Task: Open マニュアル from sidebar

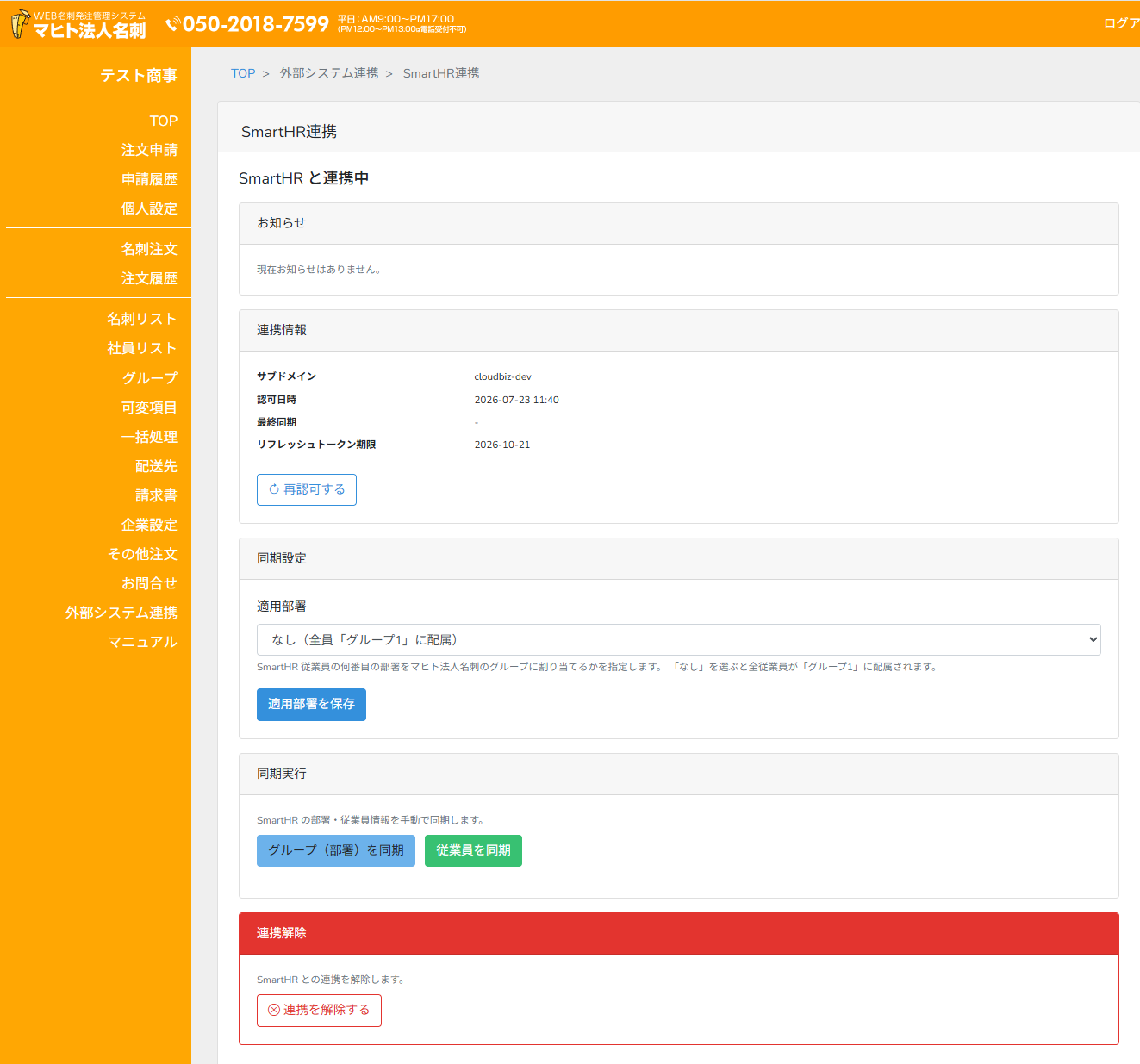Action: (142, 642)
